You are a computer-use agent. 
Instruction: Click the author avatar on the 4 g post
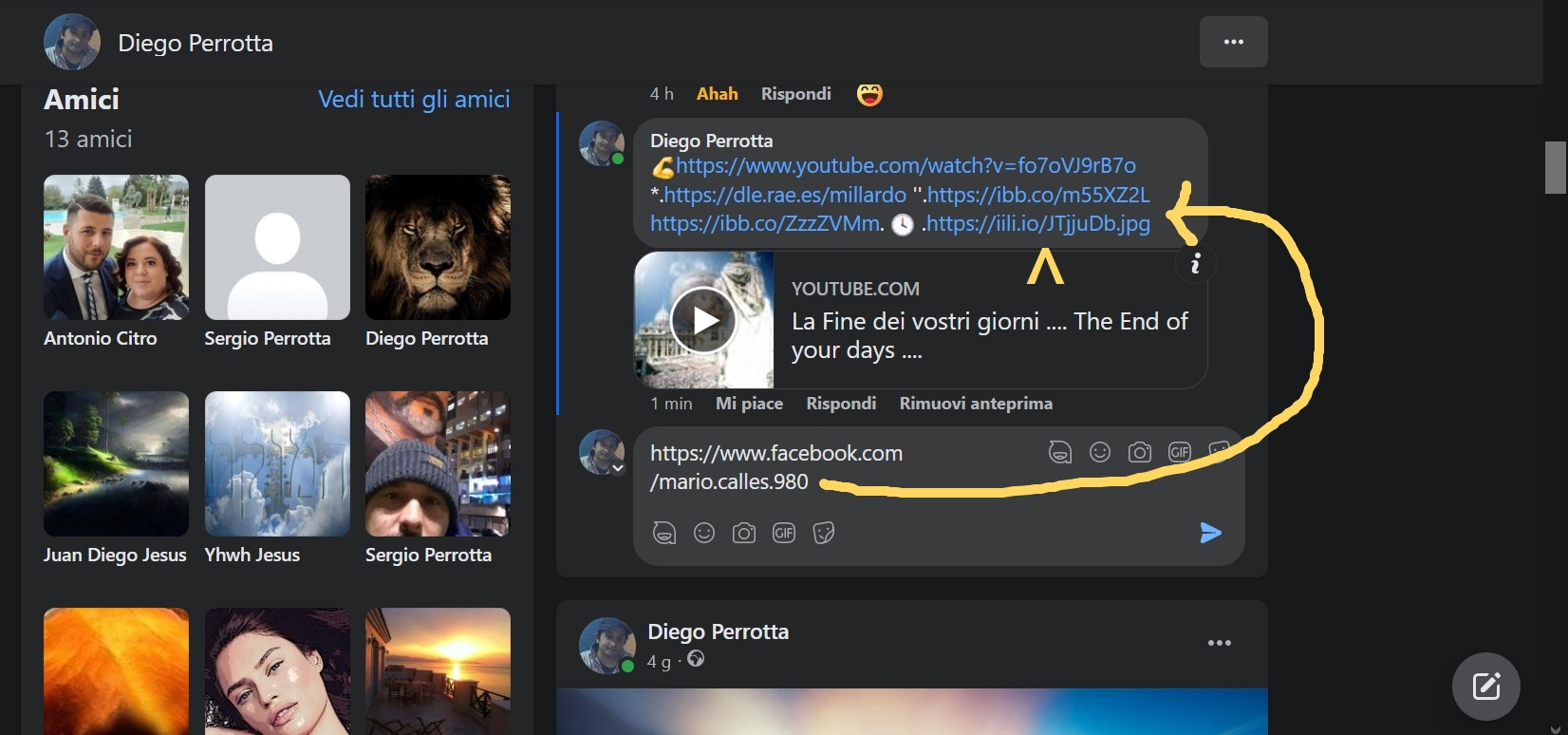pos(607,645)
